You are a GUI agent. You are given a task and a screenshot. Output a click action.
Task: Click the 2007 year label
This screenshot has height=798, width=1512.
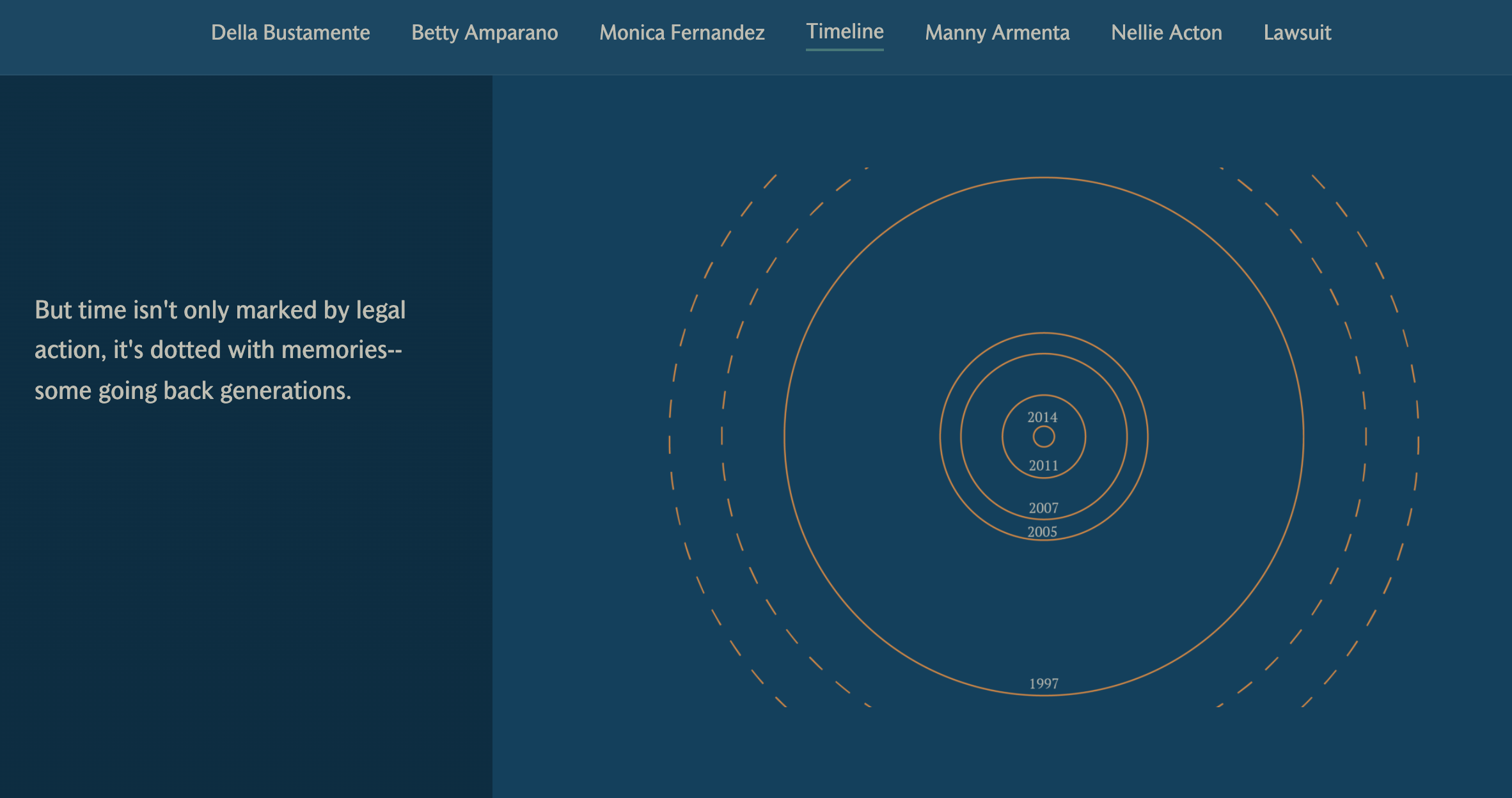(1043, 508)
